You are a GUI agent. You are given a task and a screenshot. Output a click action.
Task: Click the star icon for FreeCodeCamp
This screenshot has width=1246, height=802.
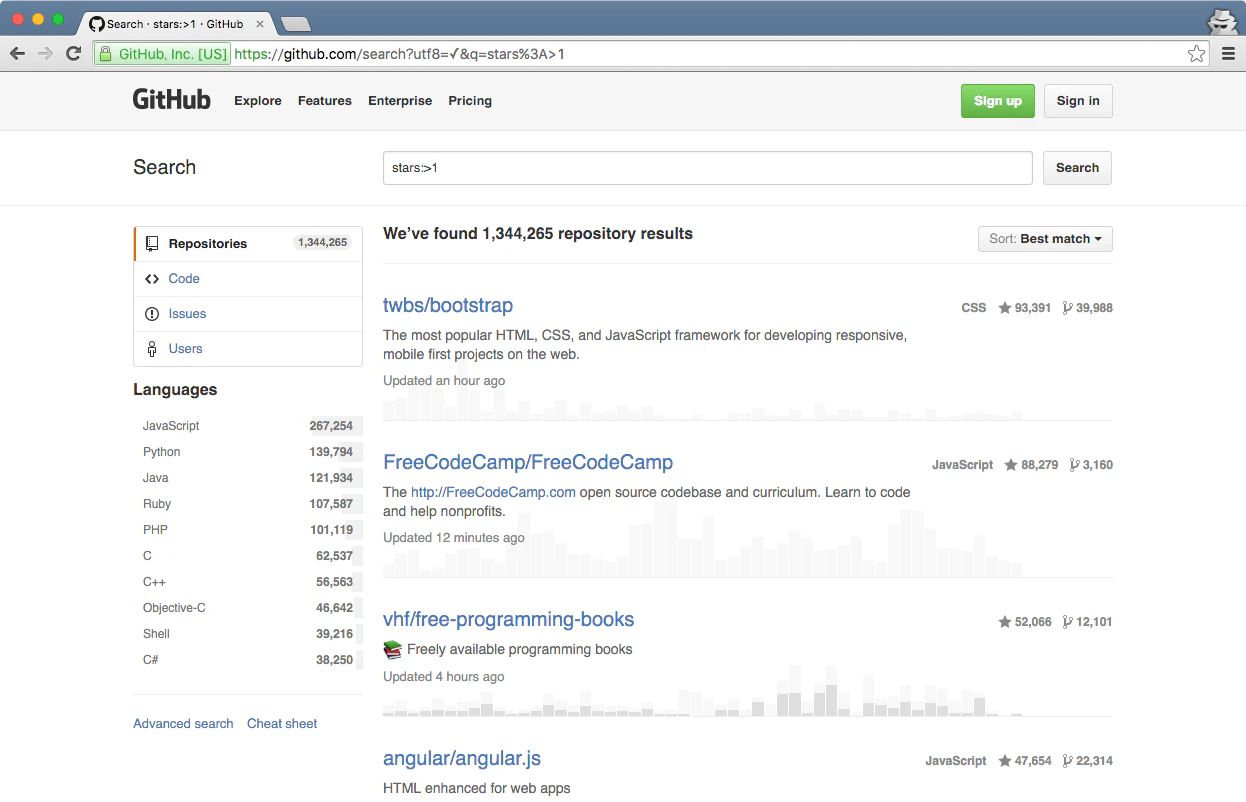tap(1011, 465)
